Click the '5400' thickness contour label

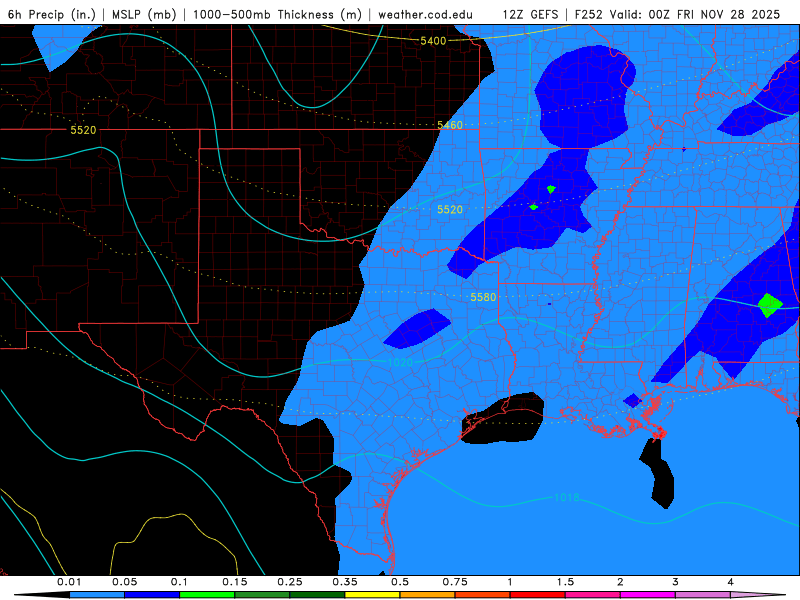click(x=433, y=41)
